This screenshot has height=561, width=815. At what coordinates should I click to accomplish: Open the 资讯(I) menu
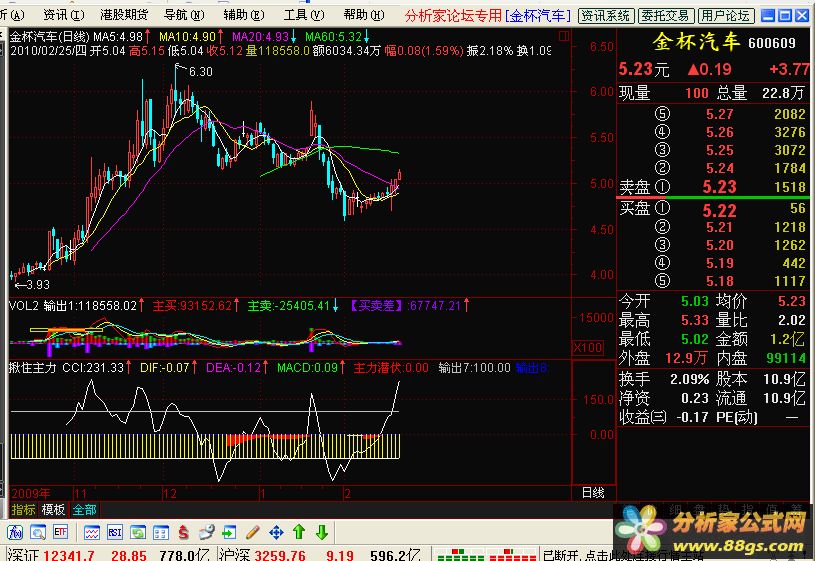click(x=64, y=15)
